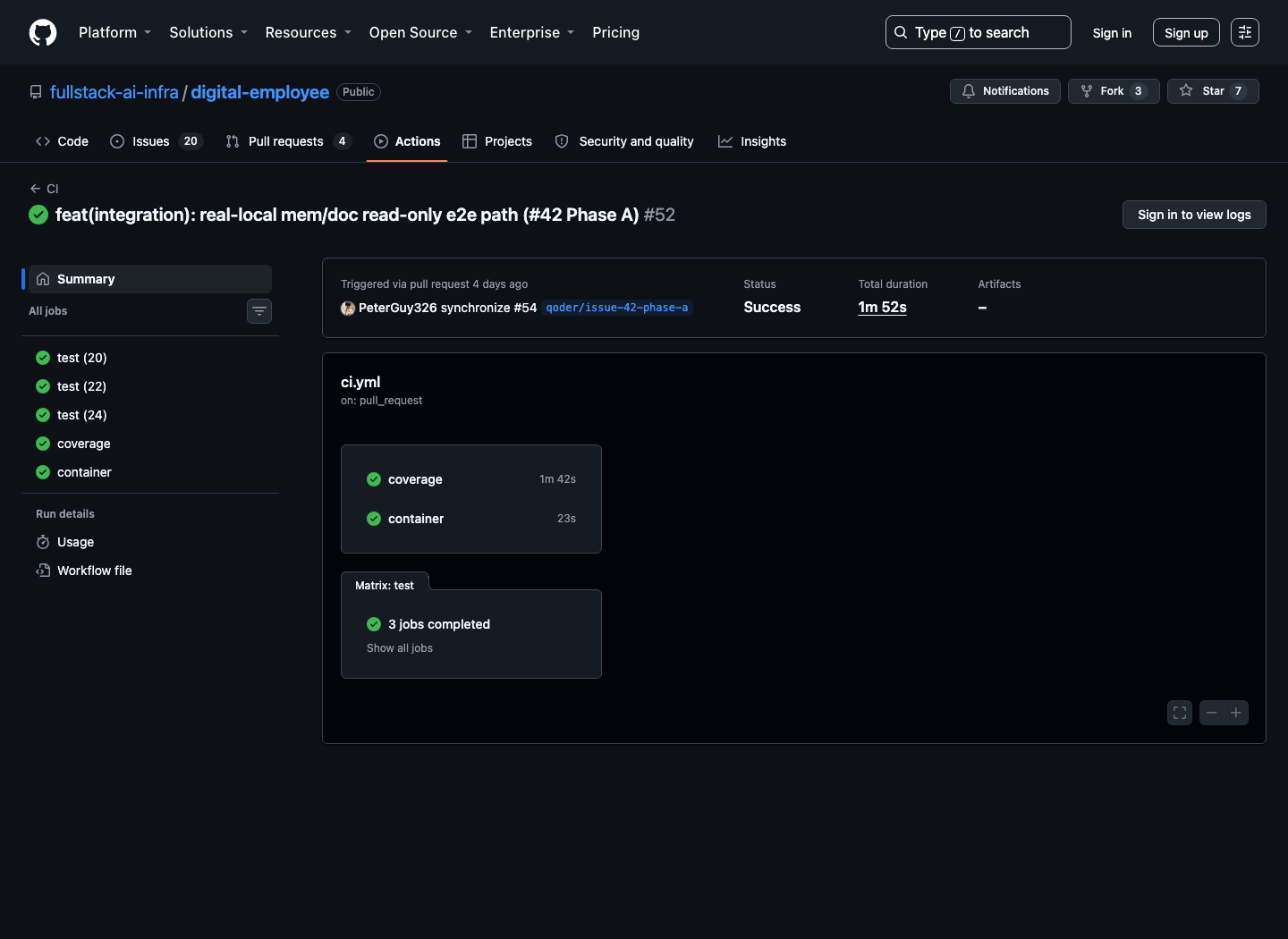Open the job filter icon button
1288x939 pixels.
259,311
